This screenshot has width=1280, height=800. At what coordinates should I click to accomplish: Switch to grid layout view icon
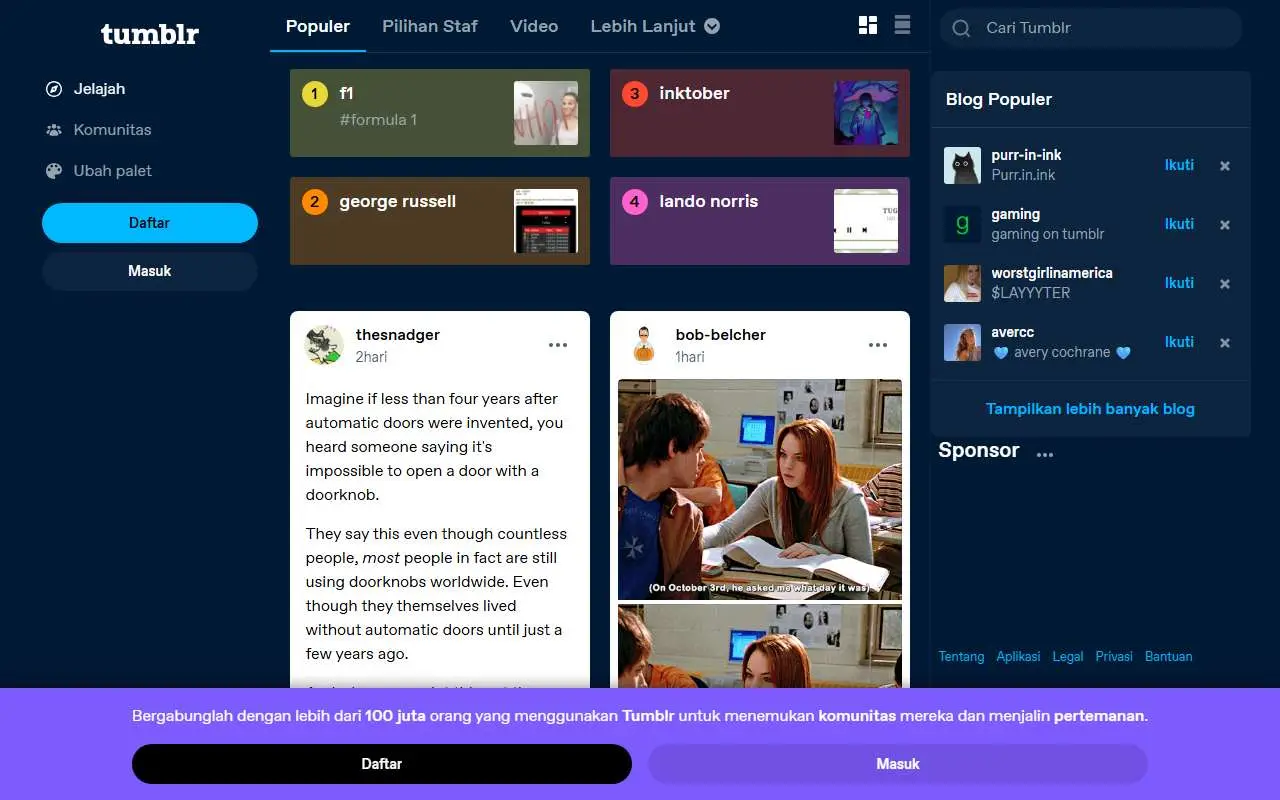pyautogui.click(x=868, y=26)
